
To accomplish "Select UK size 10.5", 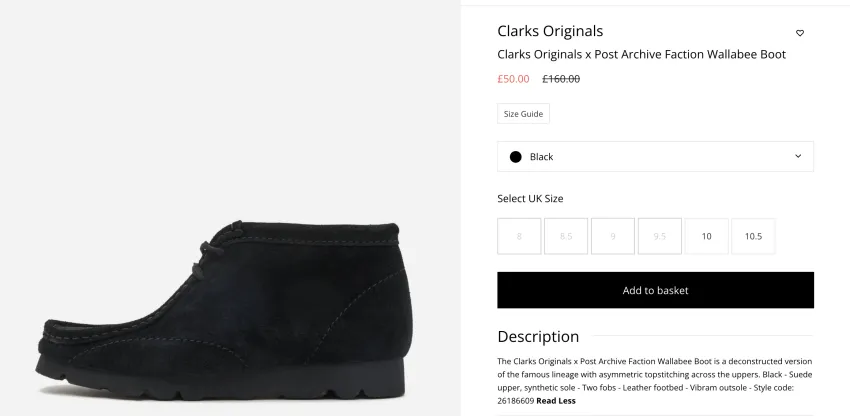I will [x=753, y=236].
